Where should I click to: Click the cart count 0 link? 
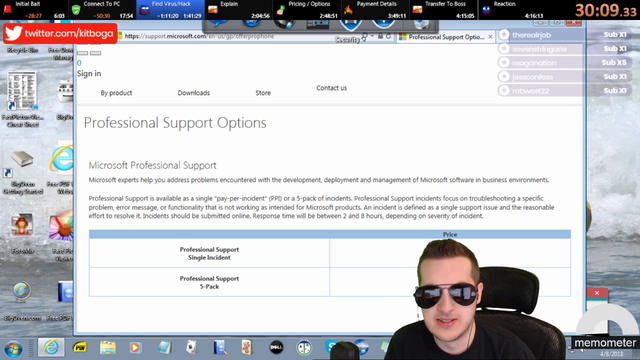pyautogui.click(x=79, y=63)
